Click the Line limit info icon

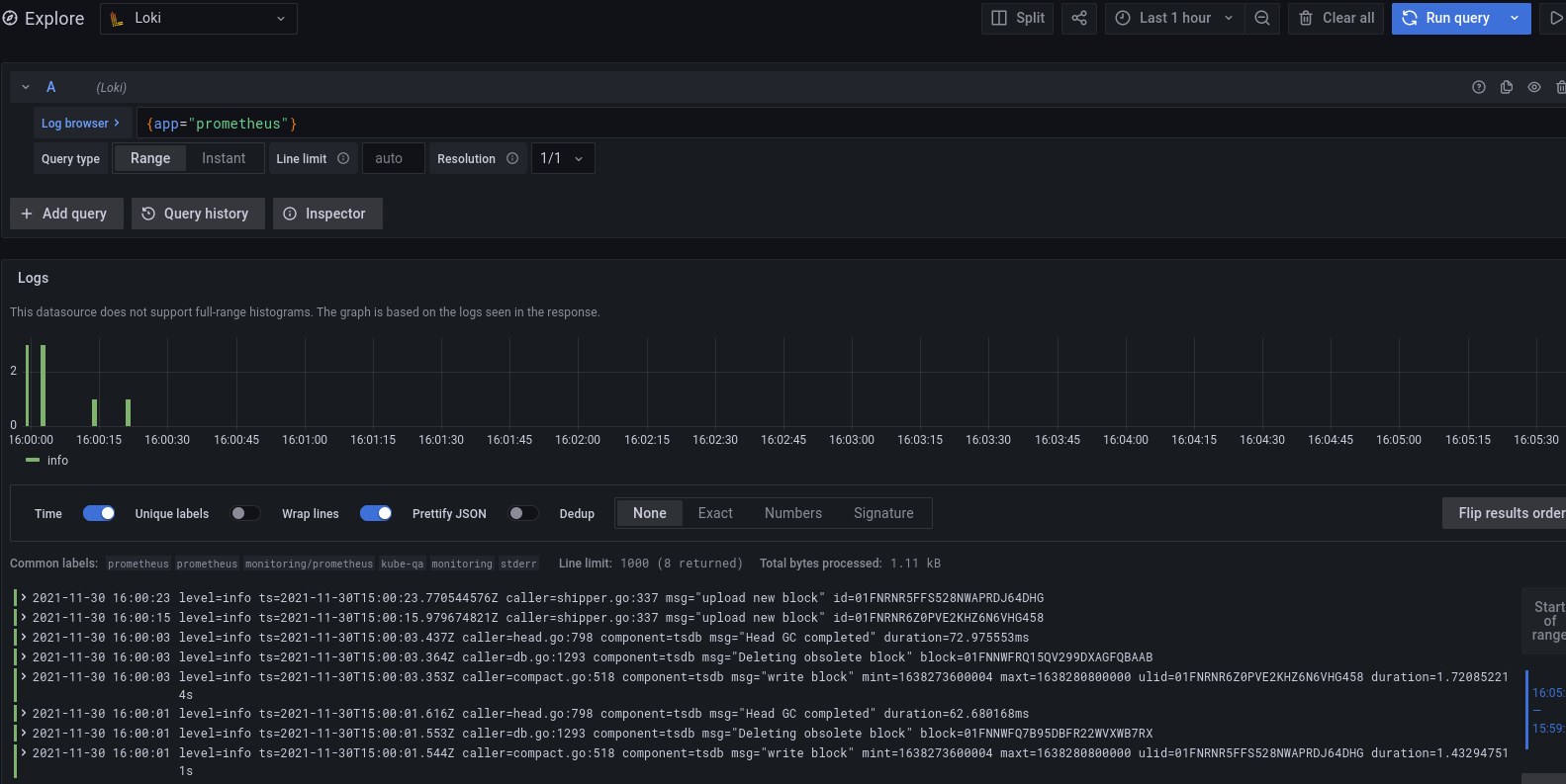click(x=343, y=158)
